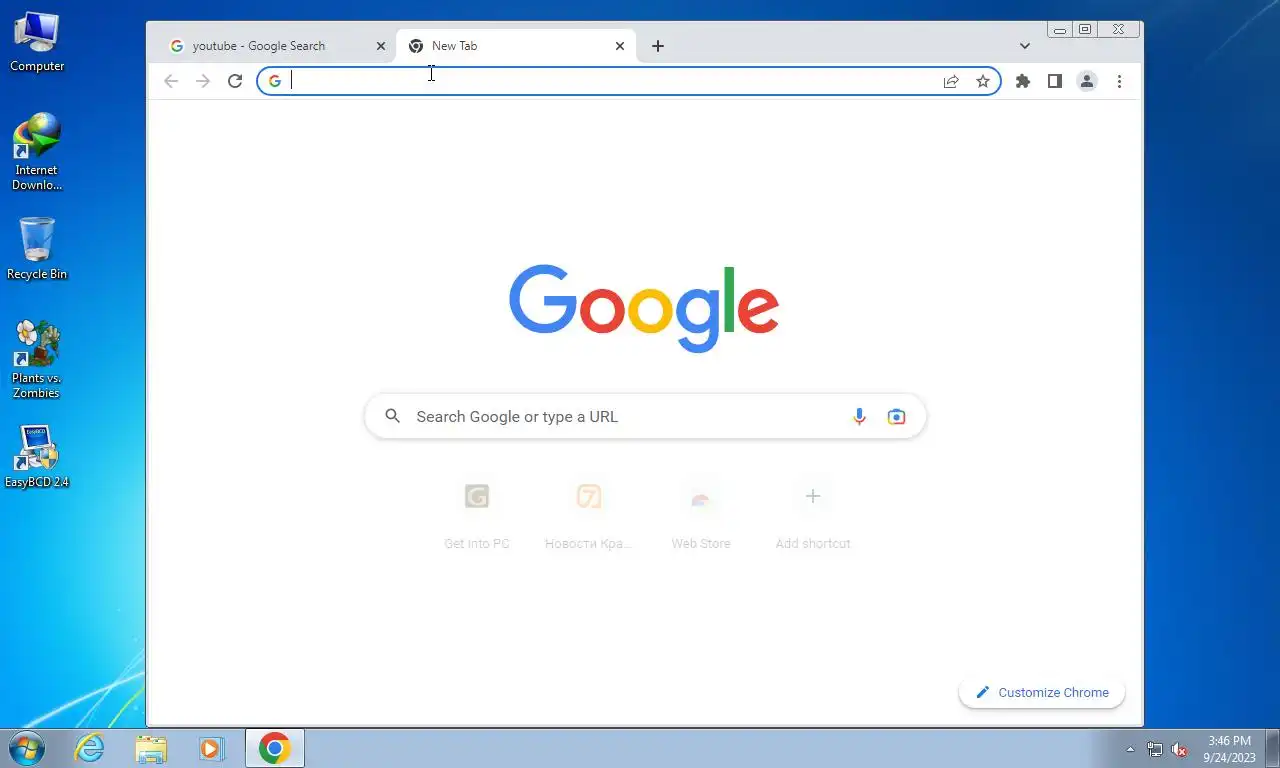Open Windows Explorer folder on taskbar
Image resolution: width=1280 pixels, height=768 pixels.
click(x=152, y=748)
